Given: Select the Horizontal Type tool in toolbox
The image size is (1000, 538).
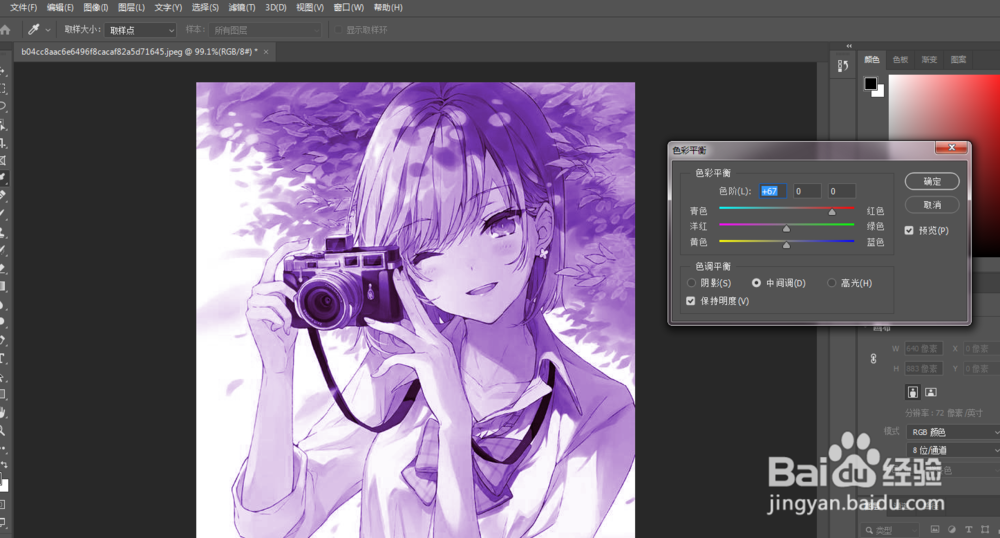Looking at the screenshot, I should (x=3, y=358).
